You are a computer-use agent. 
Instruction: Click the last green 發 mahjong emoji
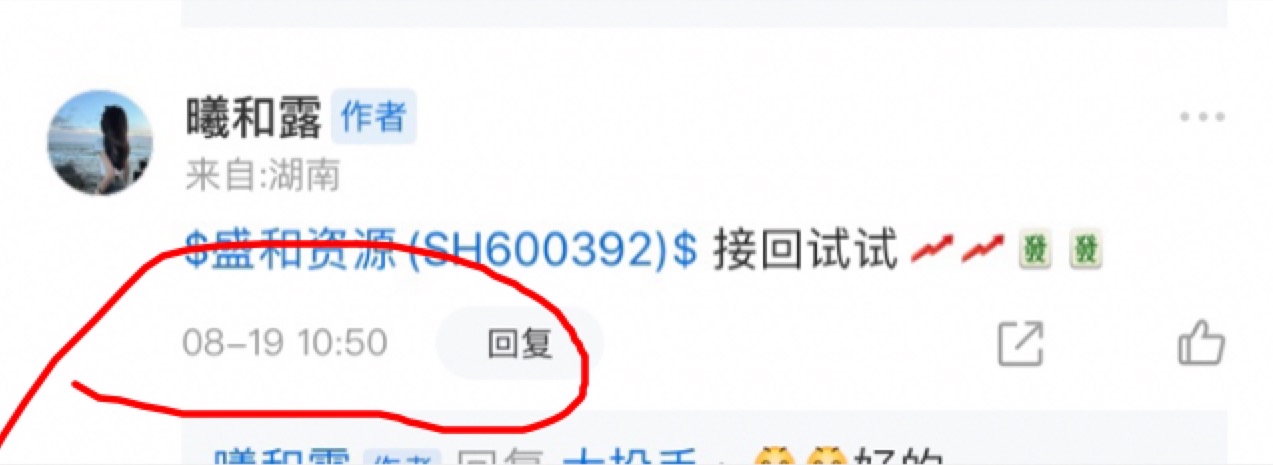coord(1085,250)
